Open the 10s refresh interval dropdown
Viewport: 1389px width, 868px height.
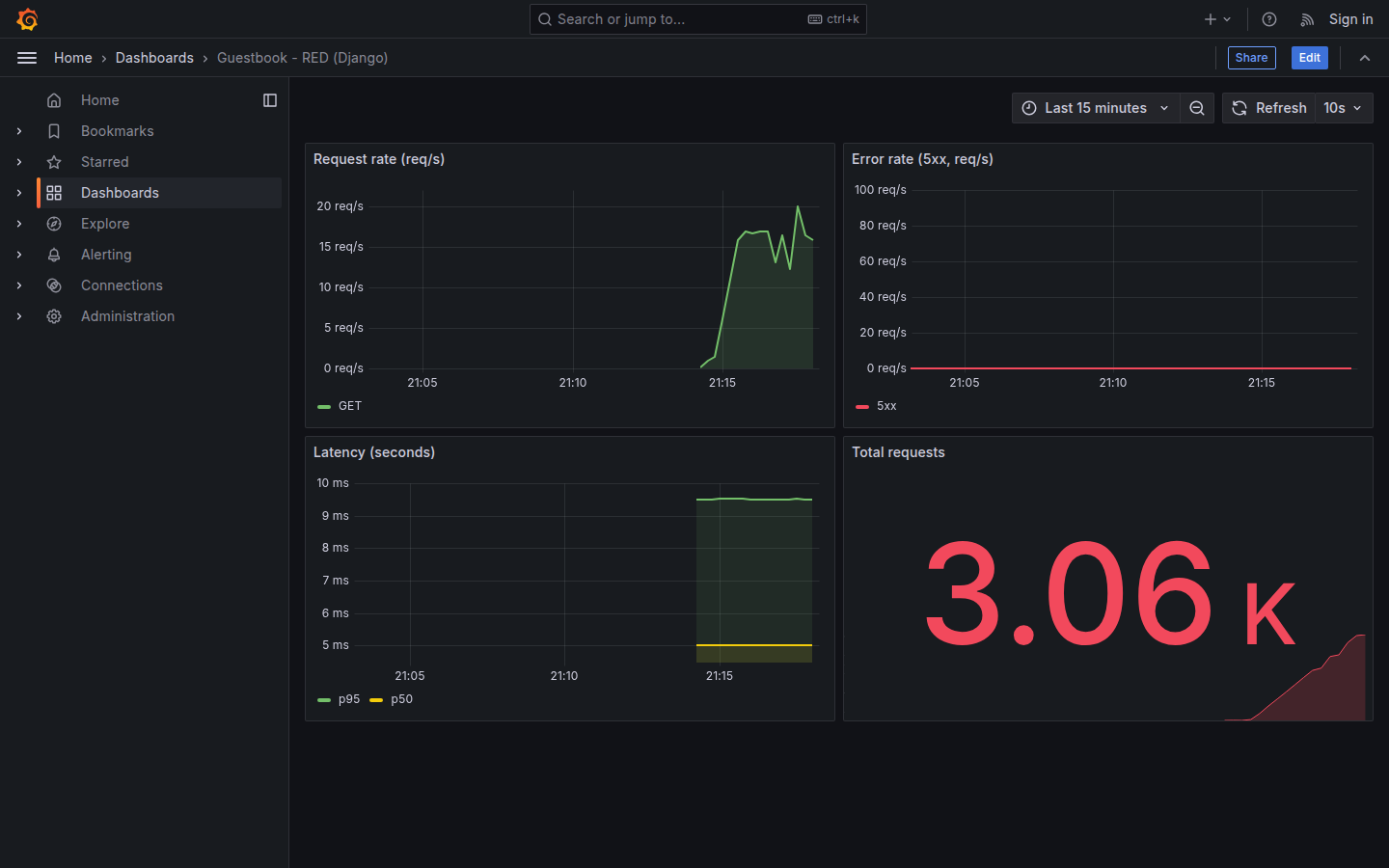[1344, 108]
